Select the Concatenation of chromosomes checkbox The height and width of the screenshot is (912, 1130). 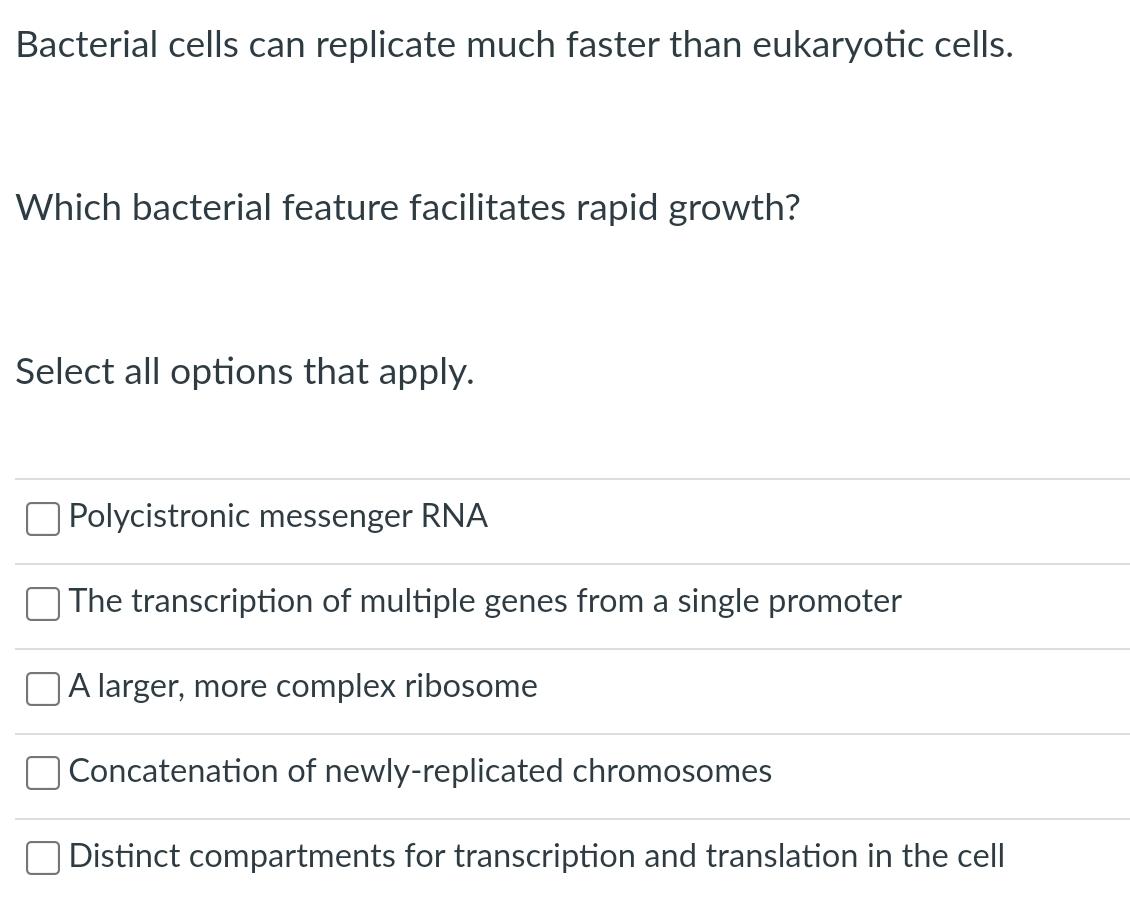(x=42, y=773)
